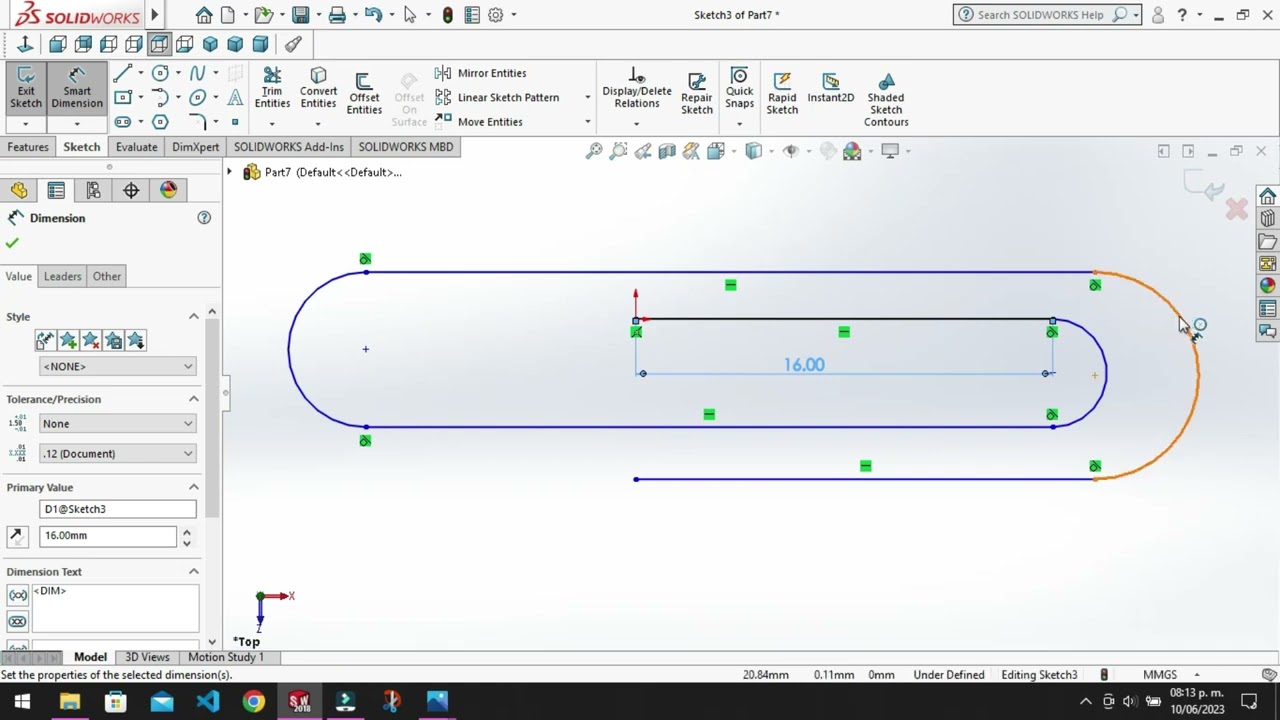Choose the Corner Rectangle tool

(122, 97)
